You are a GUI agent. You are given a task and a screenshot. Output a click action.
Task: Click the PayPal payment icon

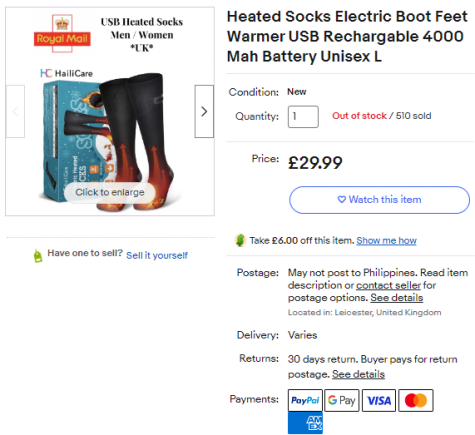click(x=305, y=400)
